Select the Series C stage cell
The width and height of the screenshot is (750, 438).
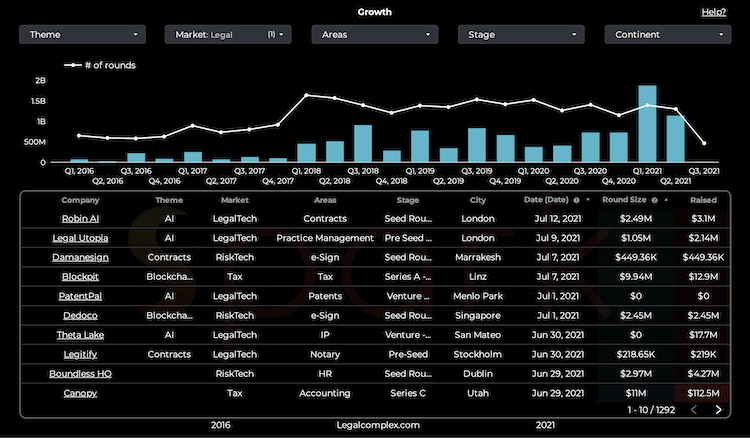coord(408,393)
